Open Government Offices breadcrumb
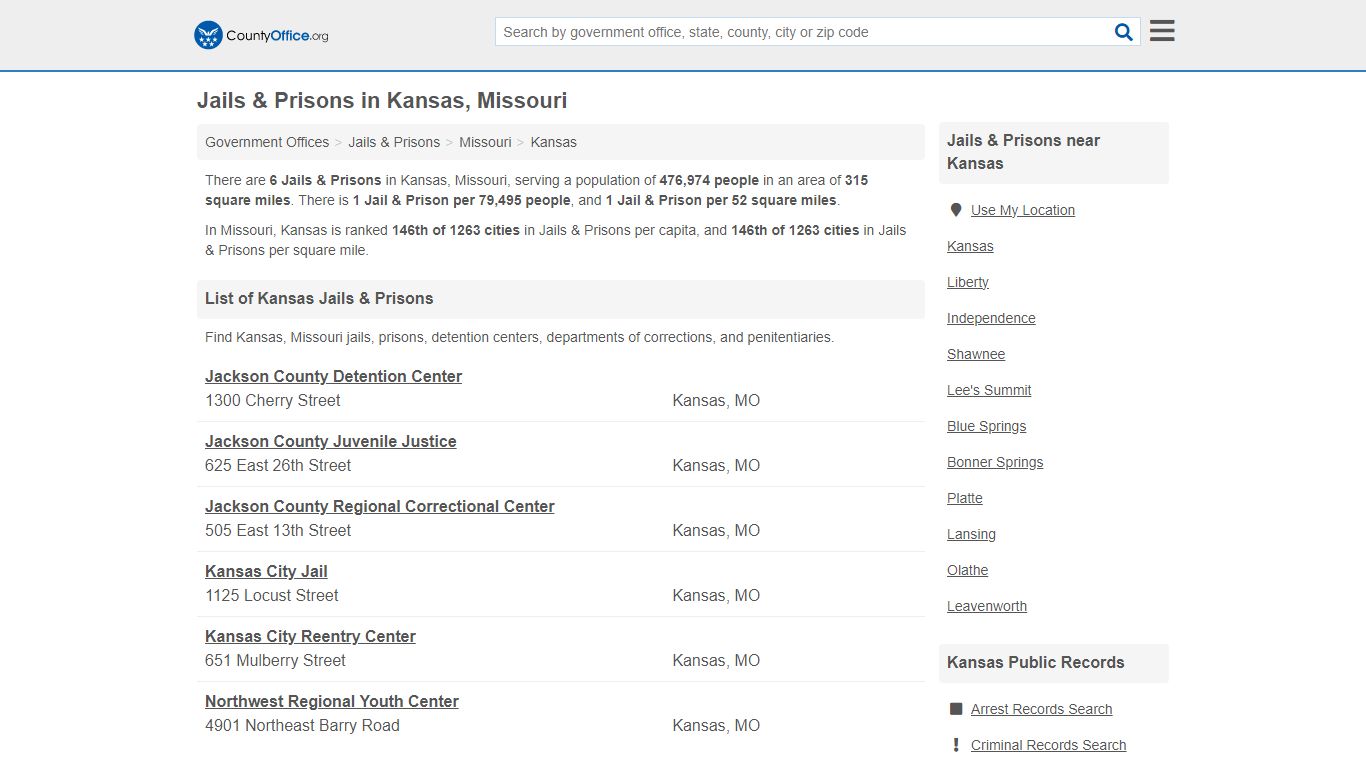 coord(267,142)
